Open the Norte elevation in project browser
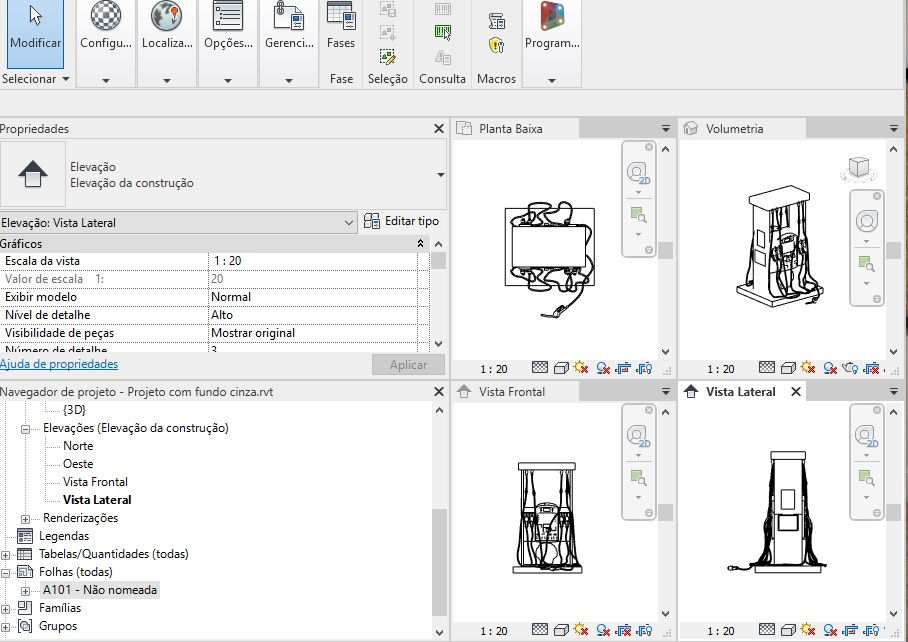Screen dimensions: 908x642 tap(78, 446)
